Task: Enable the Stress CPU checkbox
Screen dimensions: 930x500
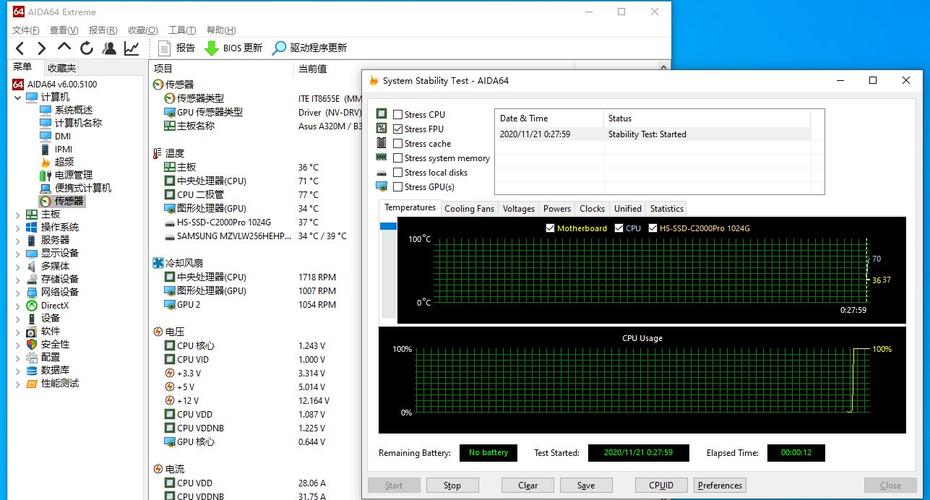Action: coord(398,114)
